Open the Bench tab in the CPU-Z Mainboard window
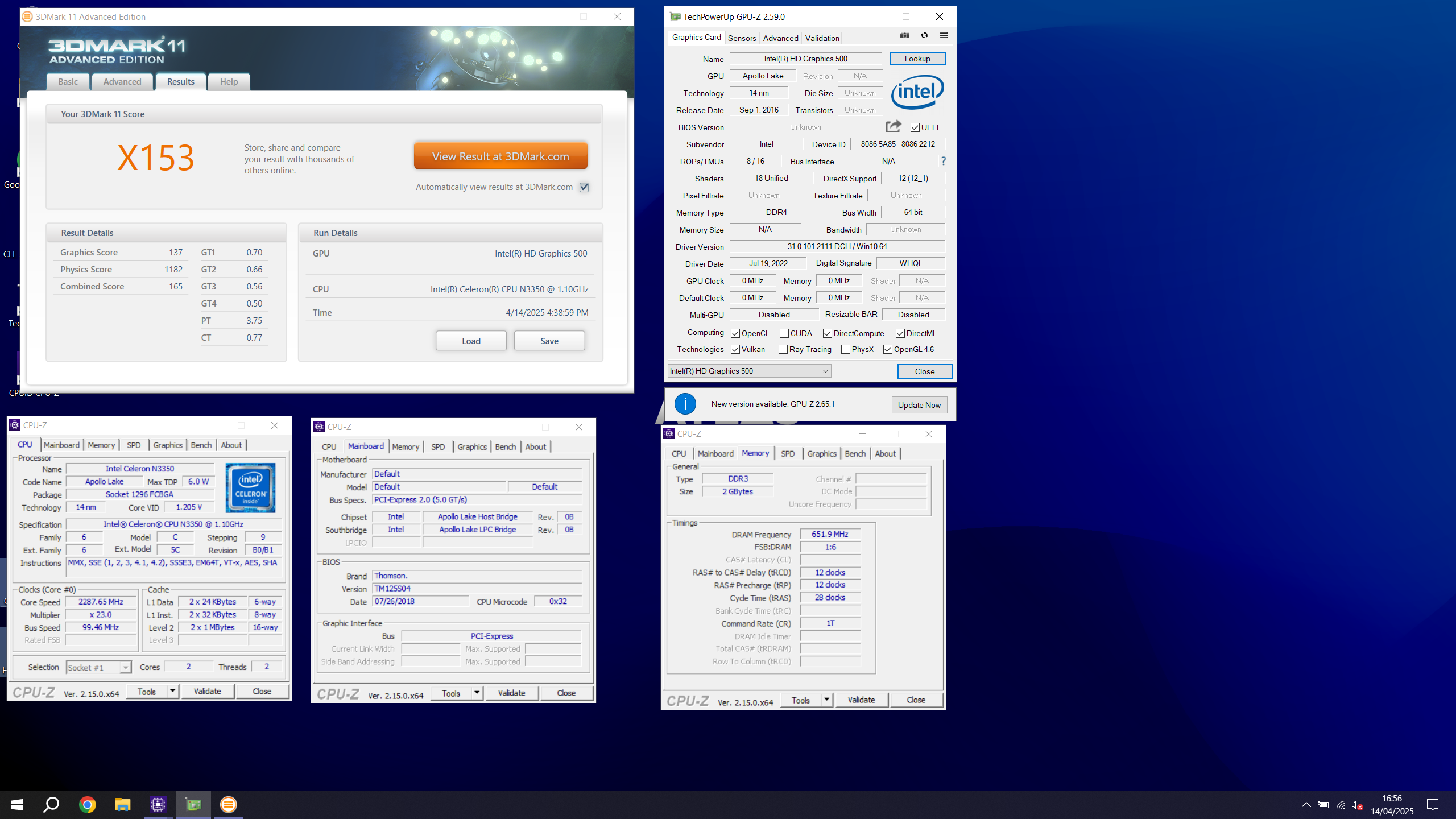 tap(506, 446)
